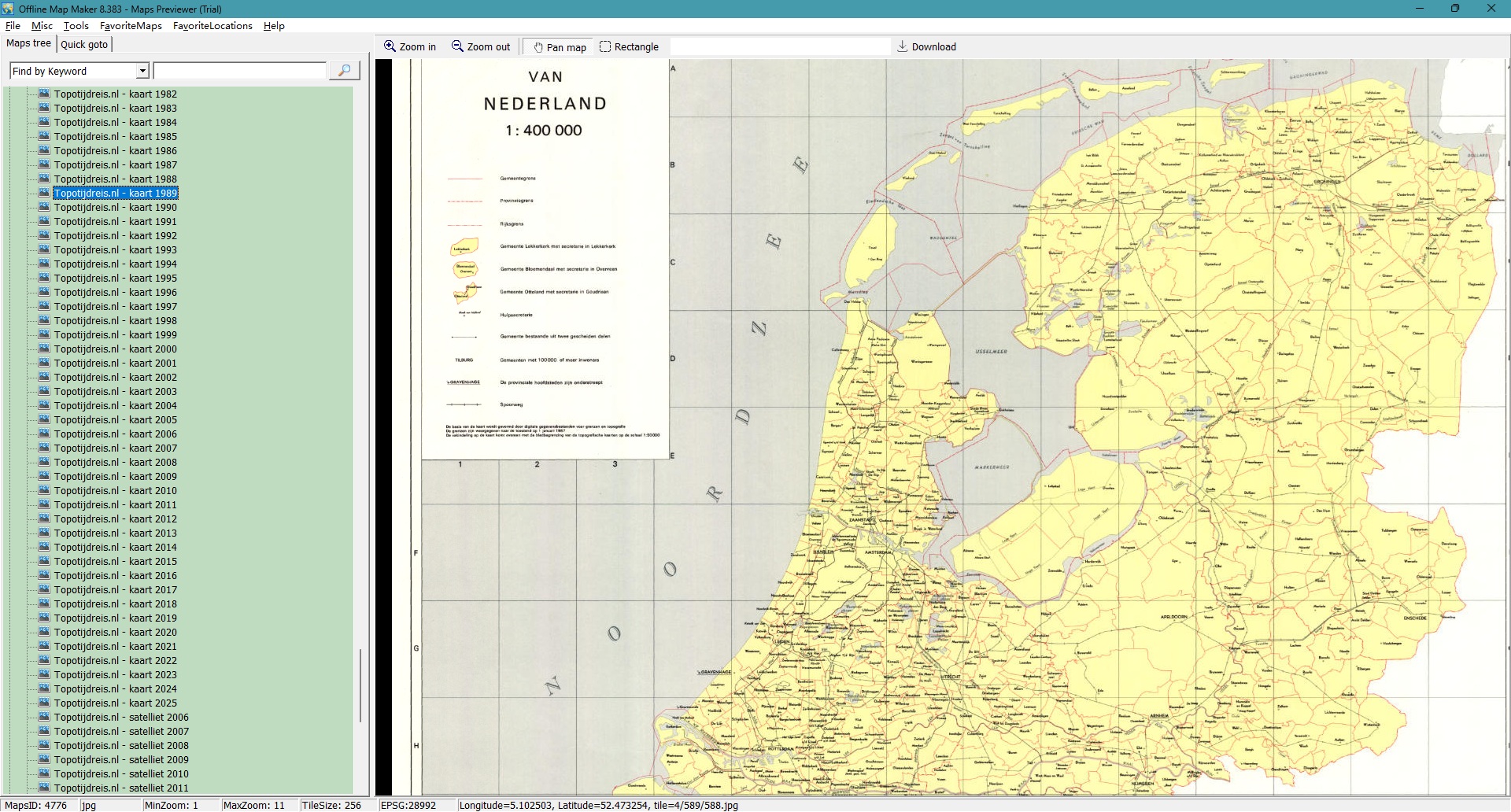The height and width of the screenshot is (812, 1511).
Task: Click the Zoom out magnifier icon
Action: pos(457,46)
